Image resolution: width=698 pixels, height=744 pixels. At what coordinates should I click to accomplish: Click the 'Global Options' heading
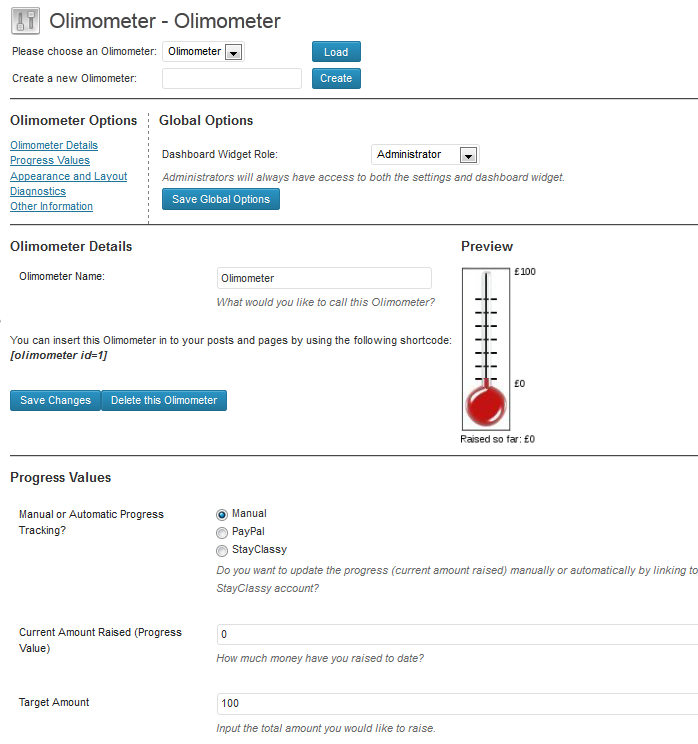point(206,121)
